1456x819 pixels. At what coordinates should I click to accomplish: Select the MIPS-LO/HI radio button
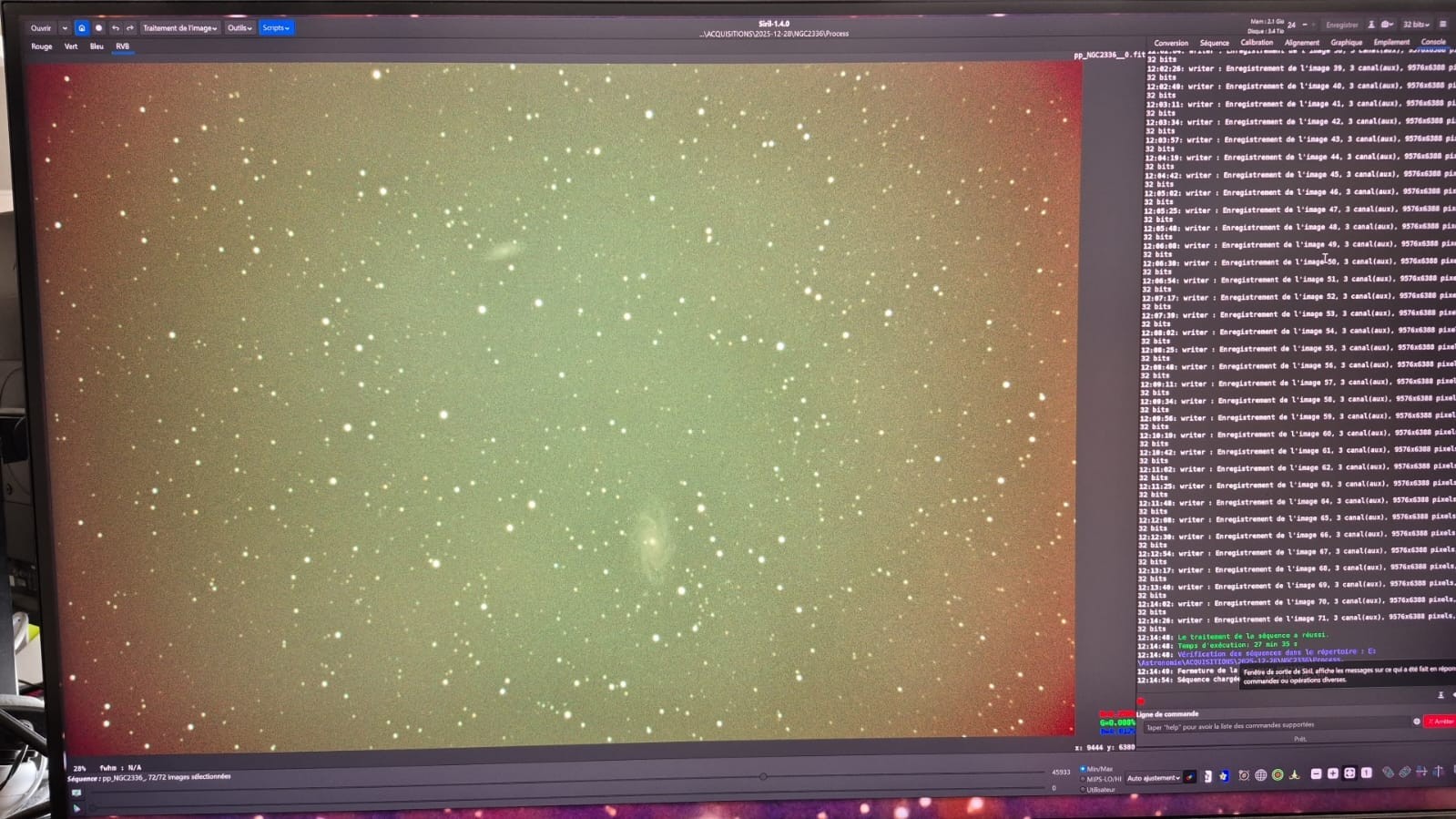click(x=1083, y=779)
